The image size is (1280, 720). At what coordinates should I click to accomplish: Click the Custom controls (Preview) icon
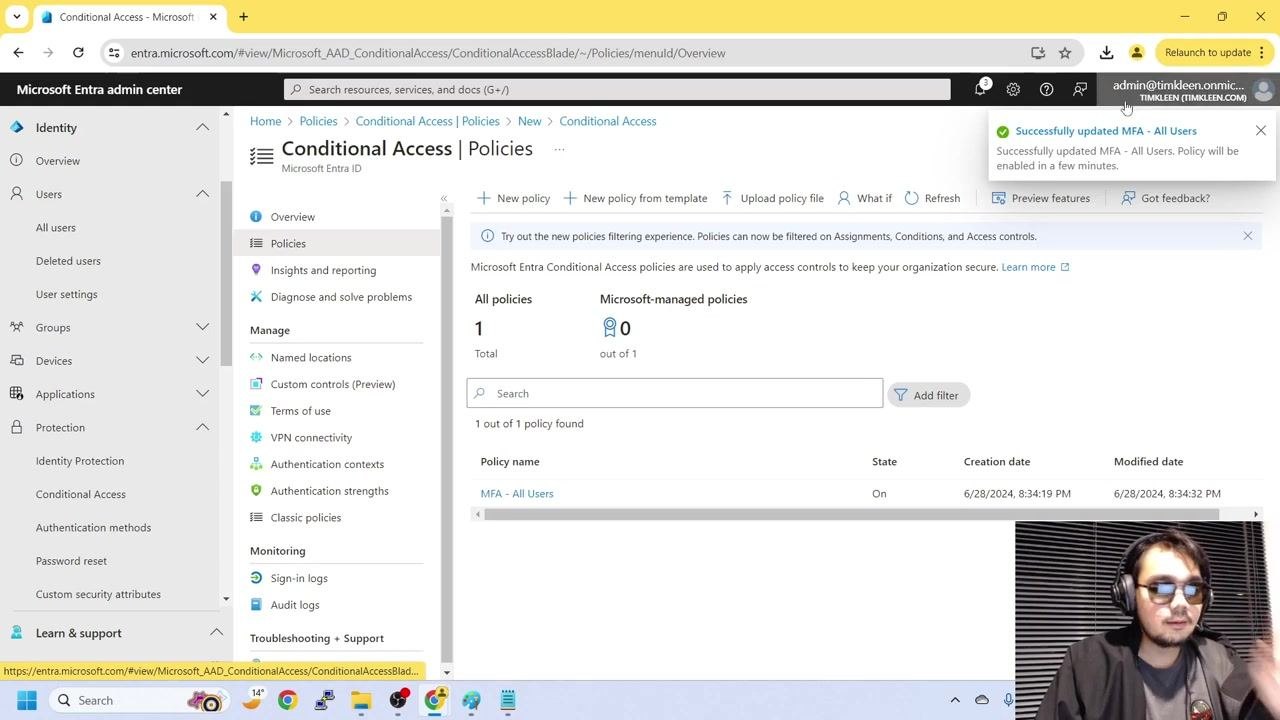(256, 384)
